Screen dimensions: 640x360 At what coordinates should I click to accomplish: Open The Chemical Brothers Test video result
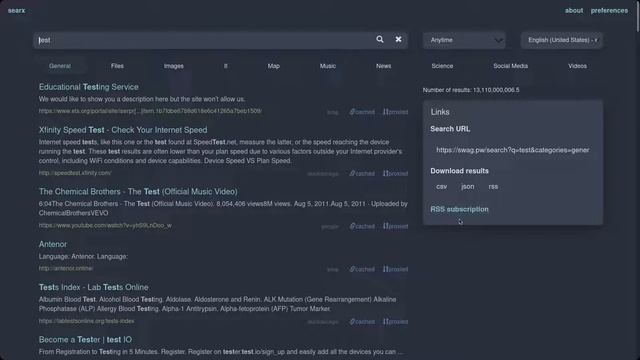[138, 191]
